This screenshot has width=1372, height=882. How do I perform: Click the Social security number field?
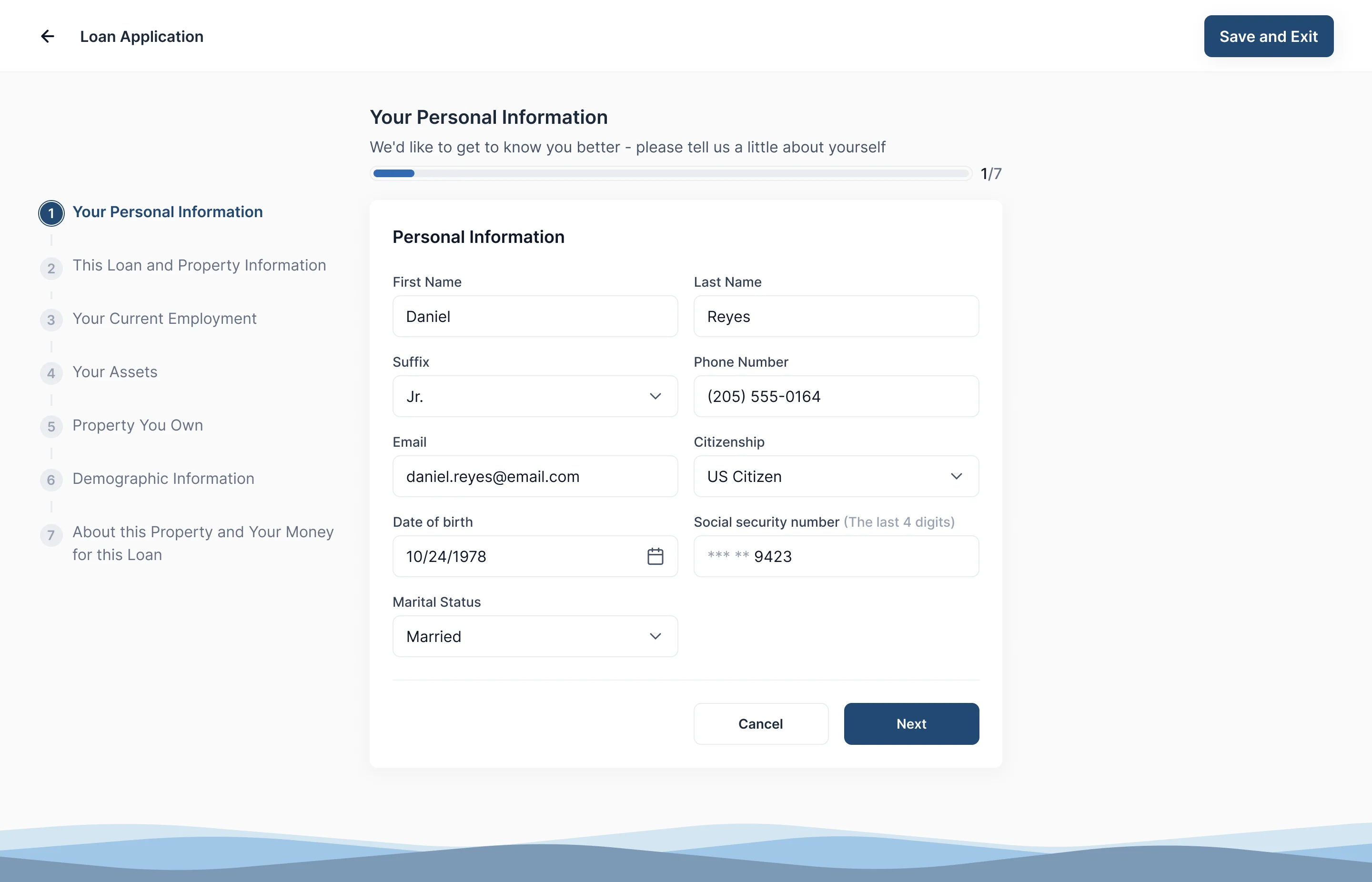pyautogui.click(x=836, y=556)
